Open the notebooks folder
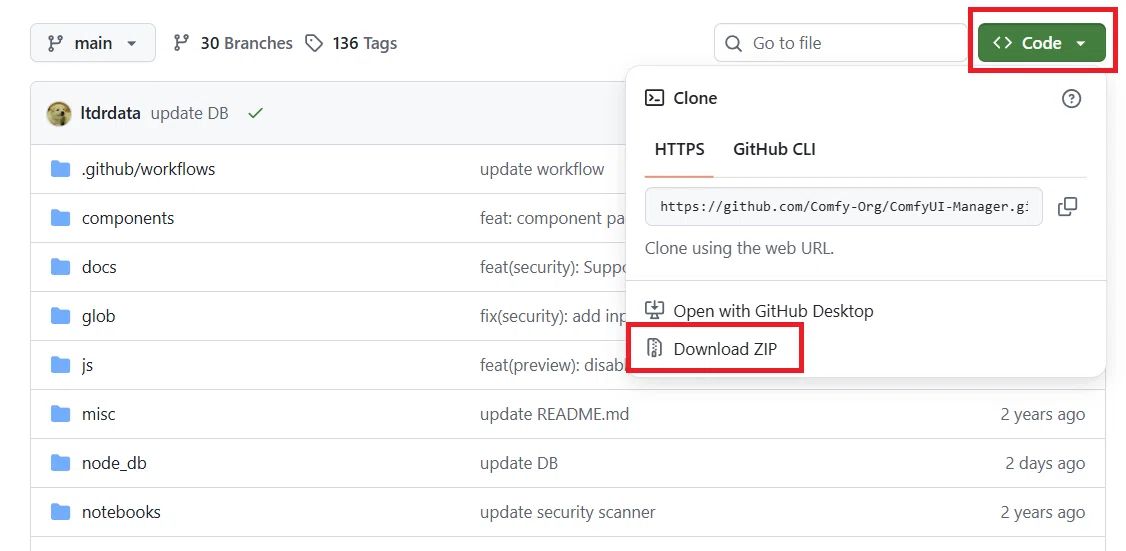Image resolution: width=1126 pixels, height=551 pixels. (x=121, y=512)
